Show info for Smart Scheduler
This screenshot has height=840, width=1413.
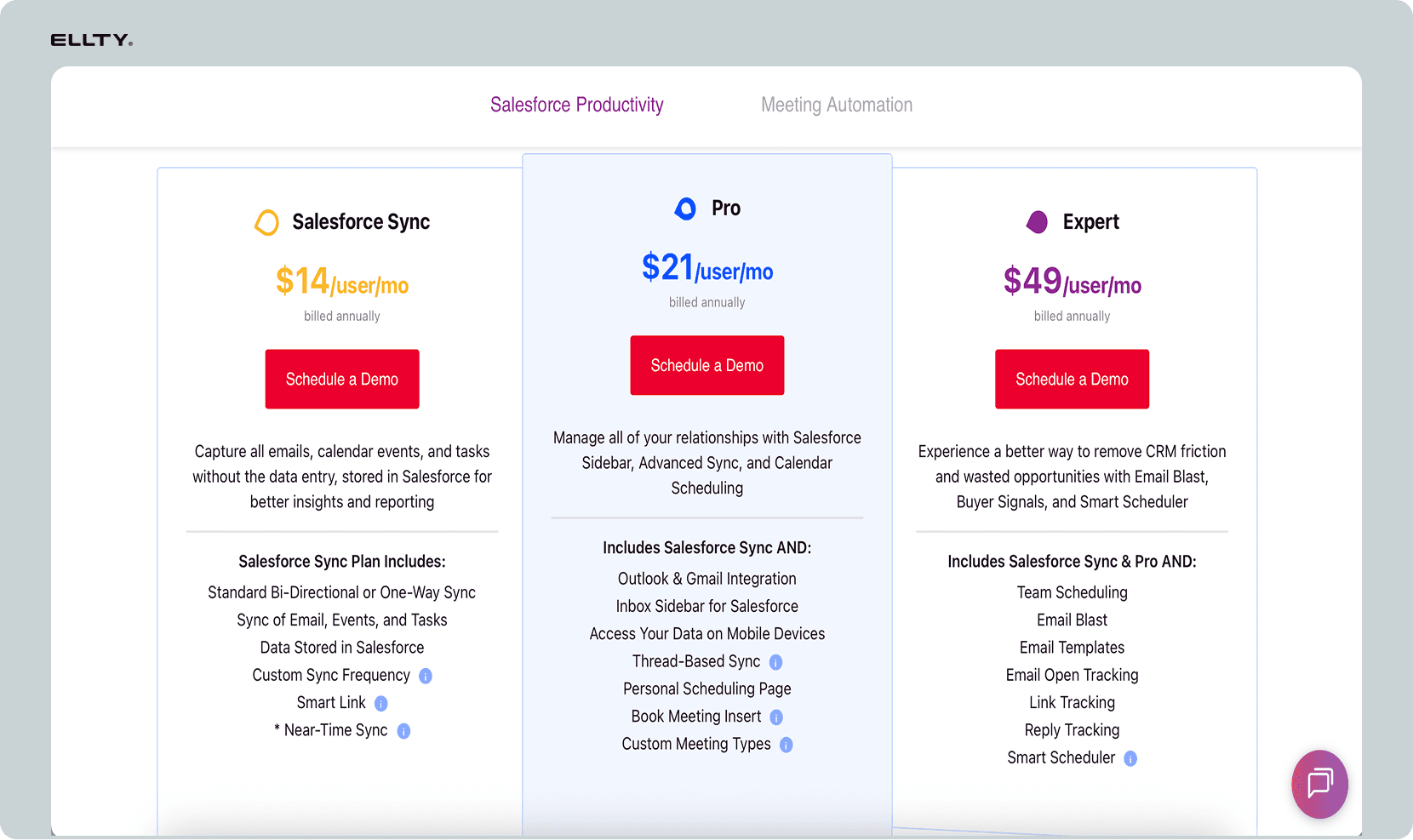1130,758
